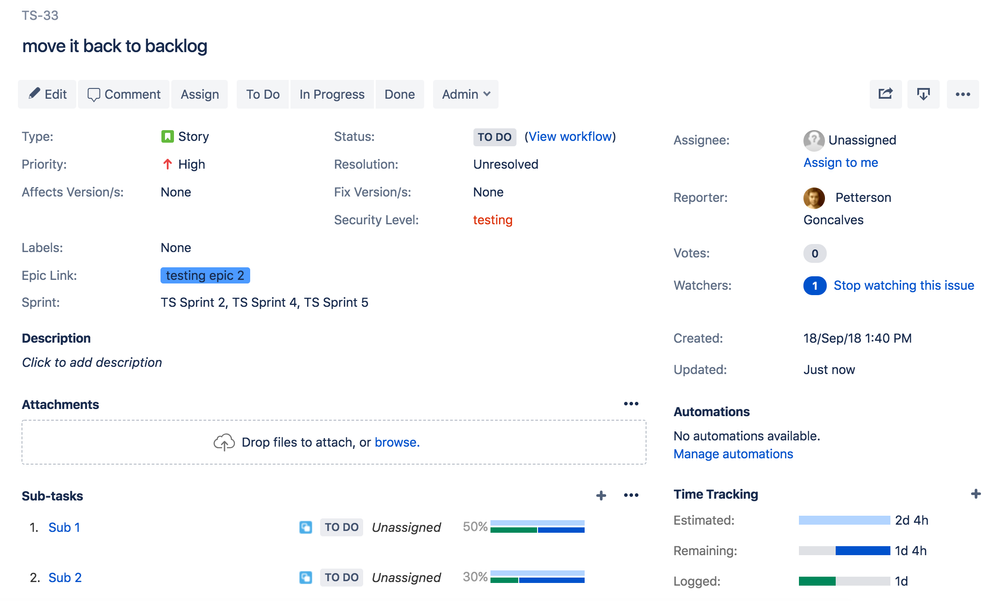Viewport: 998px width, 601px height.
Task: Click the sprint value TS Sprint 2, TS Sprint 4, TS Sprint 5
Action: pos(264,302)
